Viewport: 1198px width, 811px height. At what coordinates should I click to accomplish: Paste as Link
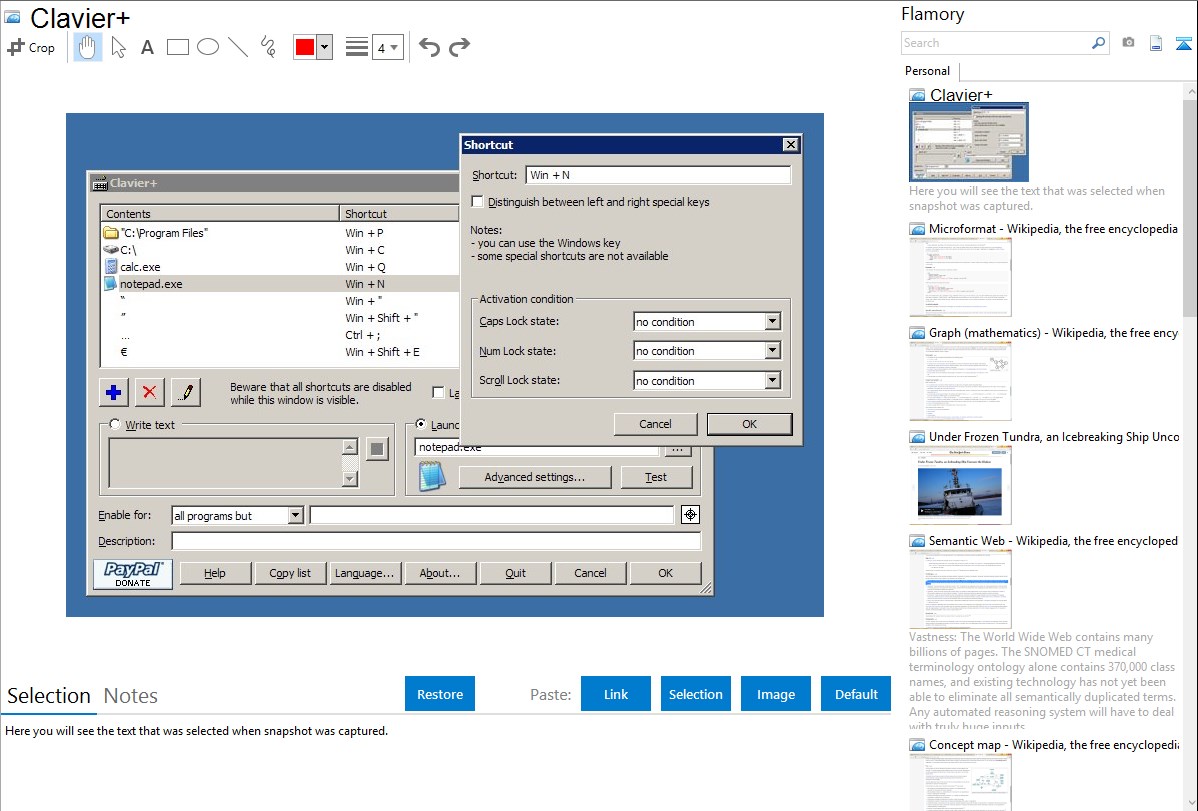click(616, 694)
